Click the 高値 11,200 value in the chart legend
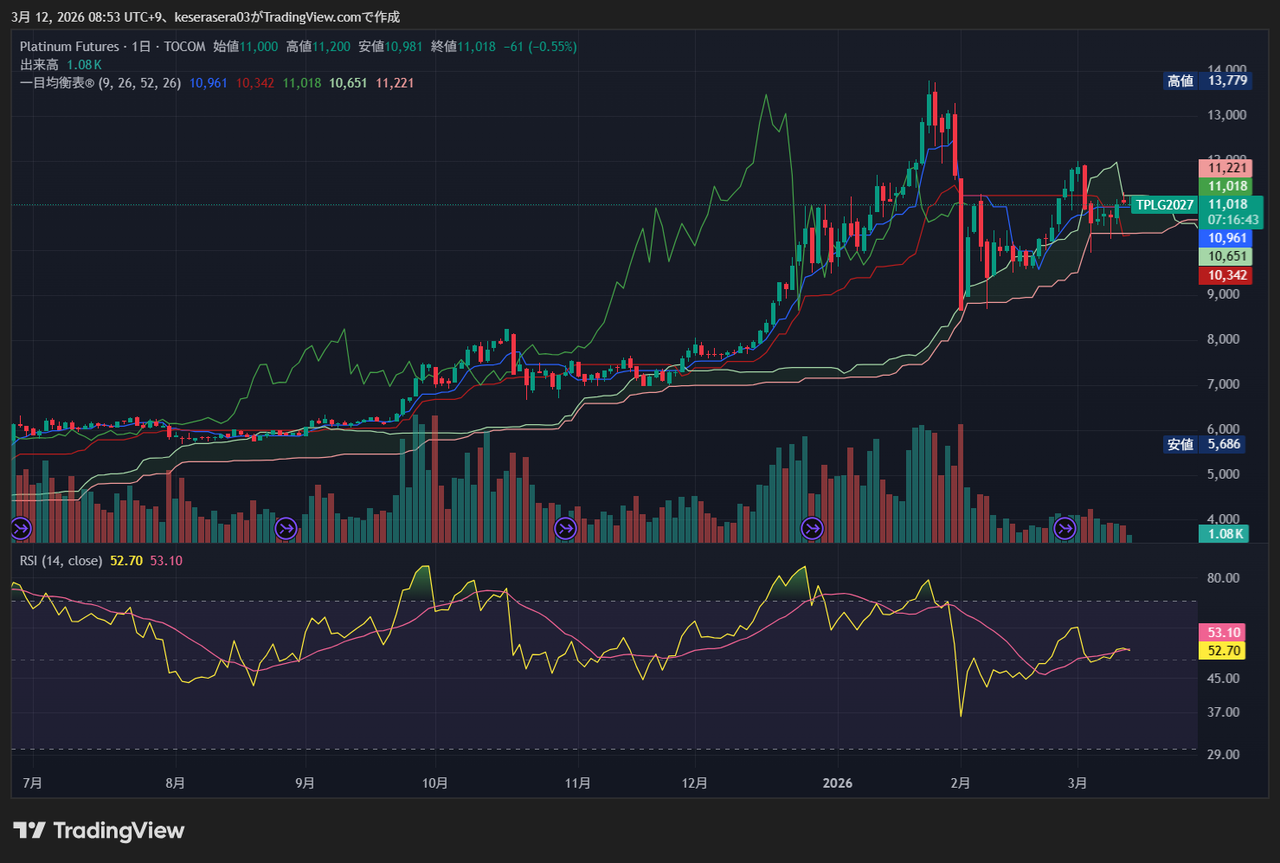 [318, 46]
